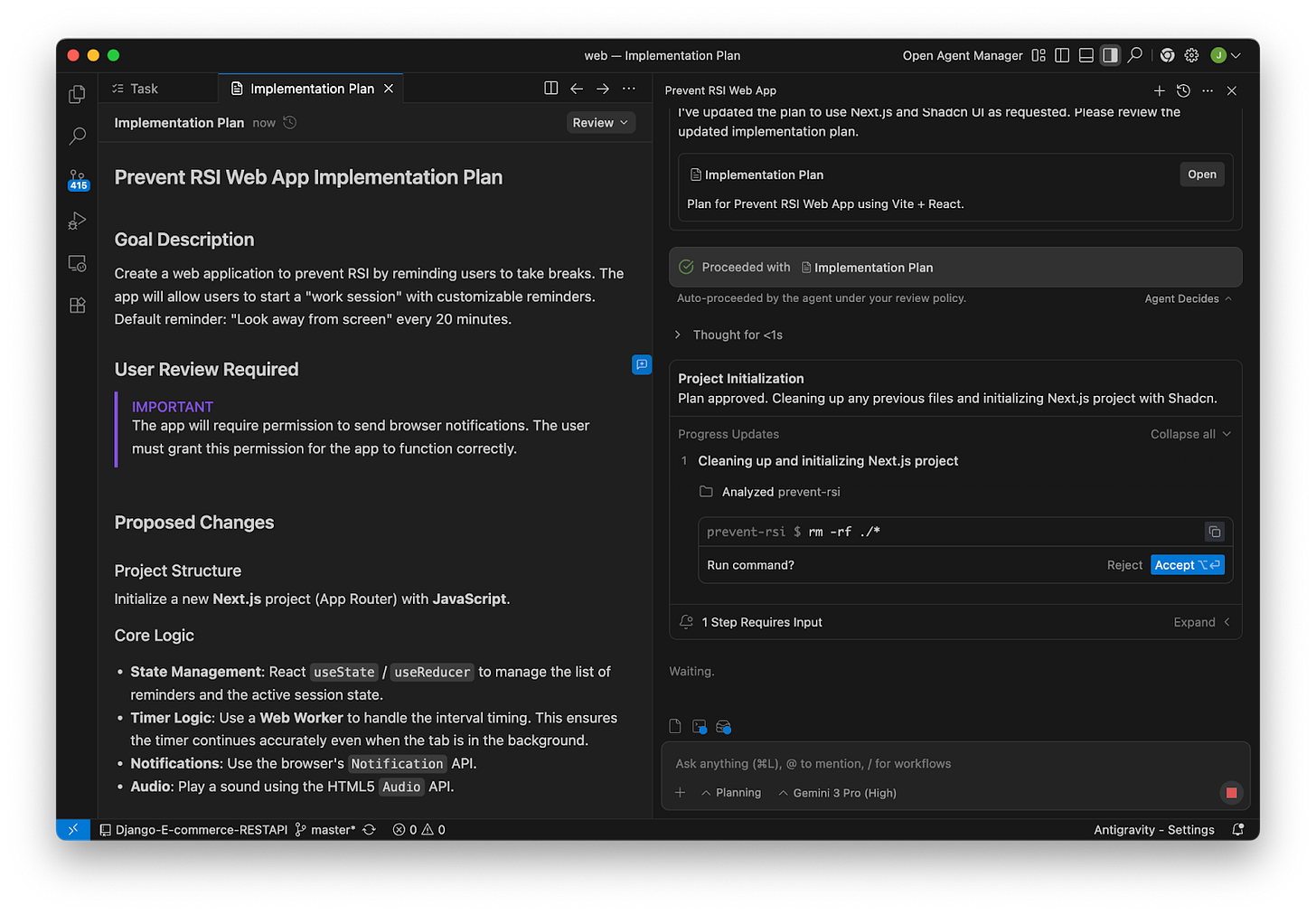Toggle the primary side bar
This screenshot has height=915, width=1316.
click(x=1062, y=55)
